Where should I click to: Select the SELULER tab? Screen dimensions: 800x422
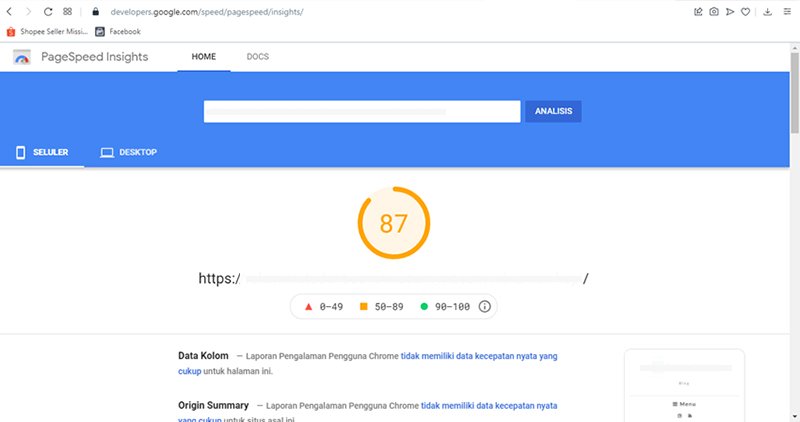pos(42,152)
